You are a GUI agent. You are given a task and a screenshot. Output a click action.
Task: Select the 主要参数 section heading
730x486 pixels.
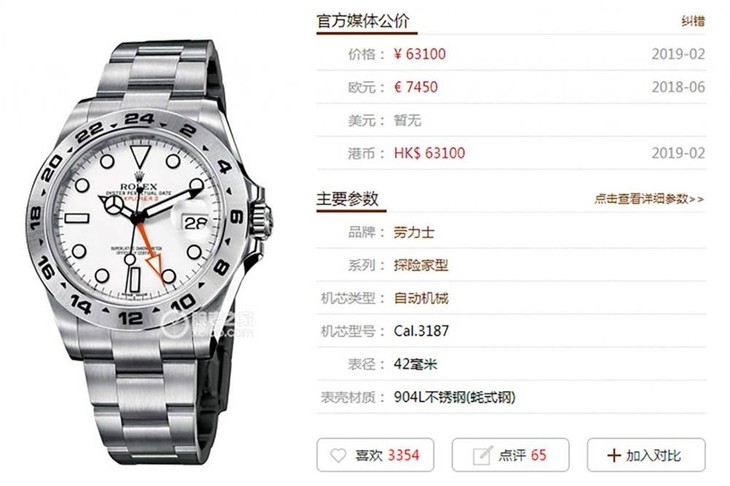(x=347, y=199)
